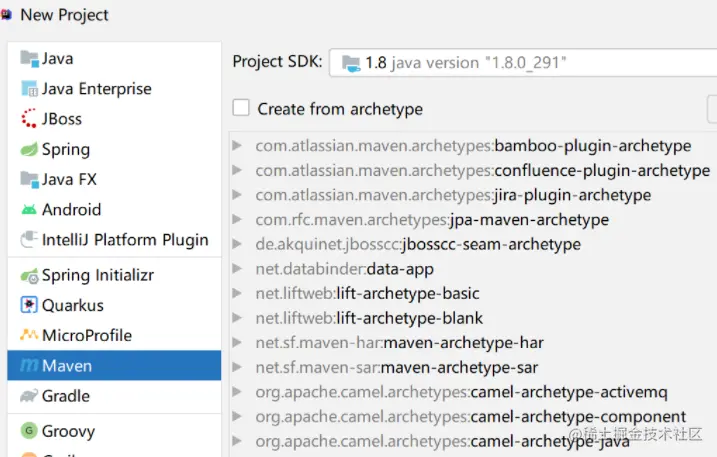Select confluence-plugin-archetype text
Image resolution: width=717 pixels, height=457 pixels.
point(602,171)
